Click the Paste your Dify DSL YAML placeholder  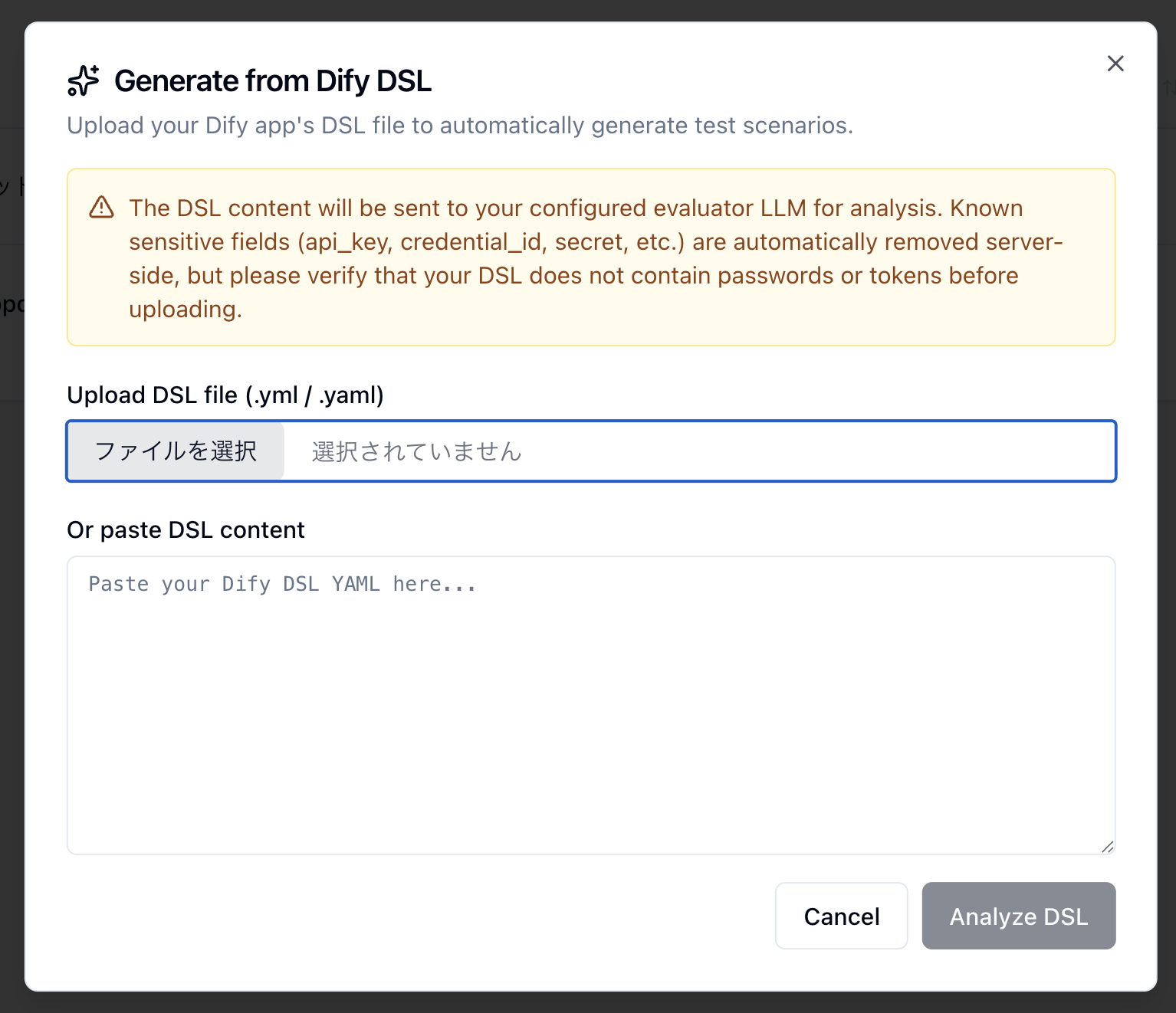pyautogui.click(x=281, y=583)
